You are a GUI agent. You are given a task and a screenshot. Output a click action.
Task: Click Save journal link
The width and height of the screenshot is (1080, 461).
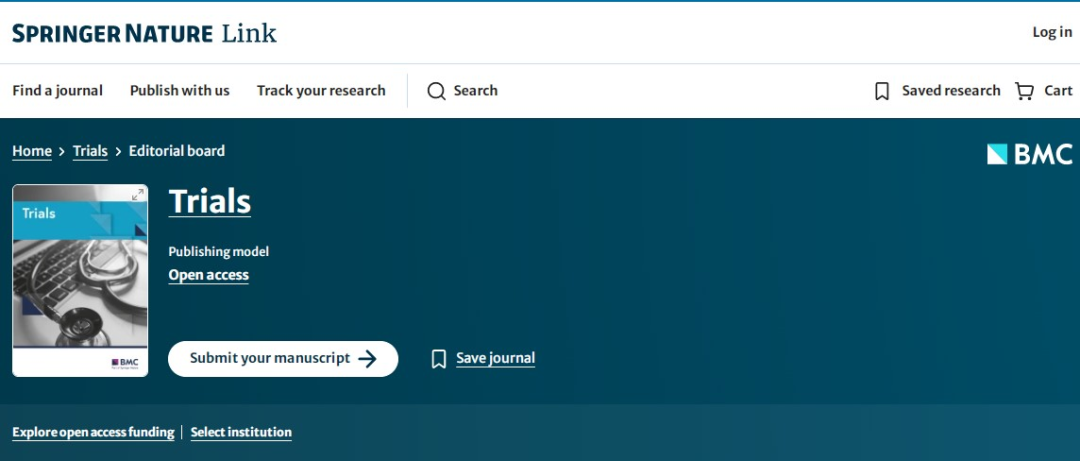(495, 358)
